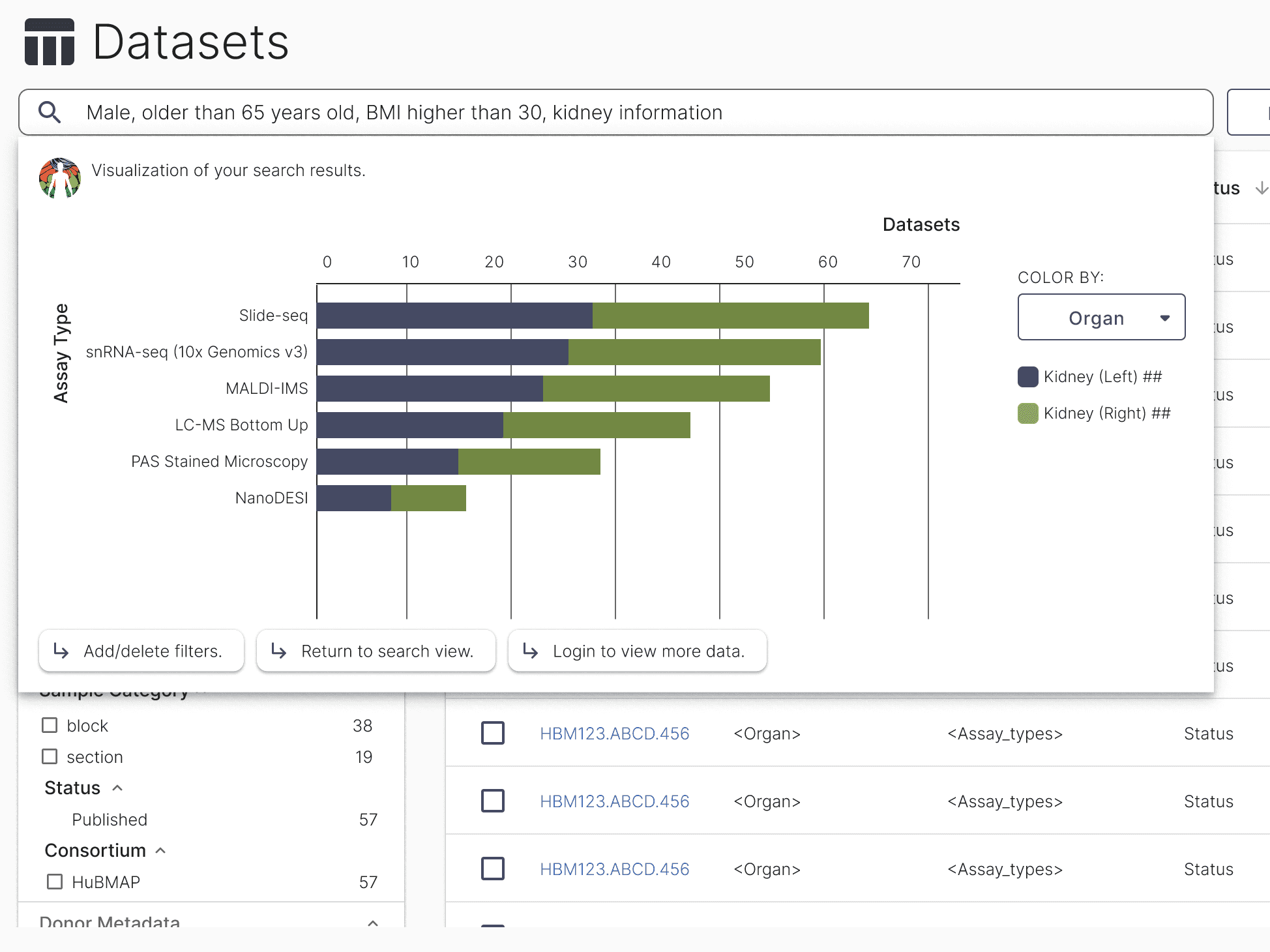This screenshot has height=952, width=1270.
Task: Open the Color By Organ dropdown
Action: coord(1101,318)
